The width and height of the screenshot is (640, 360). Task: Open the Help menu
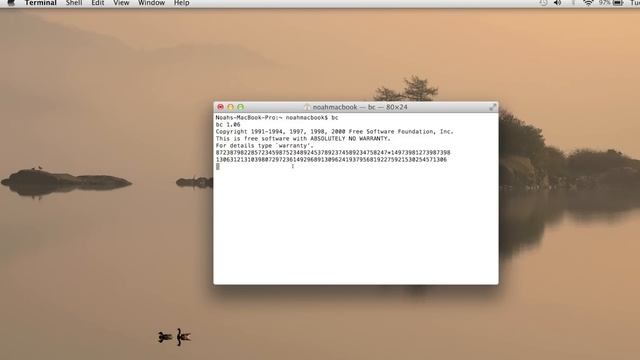coord(182,3)
